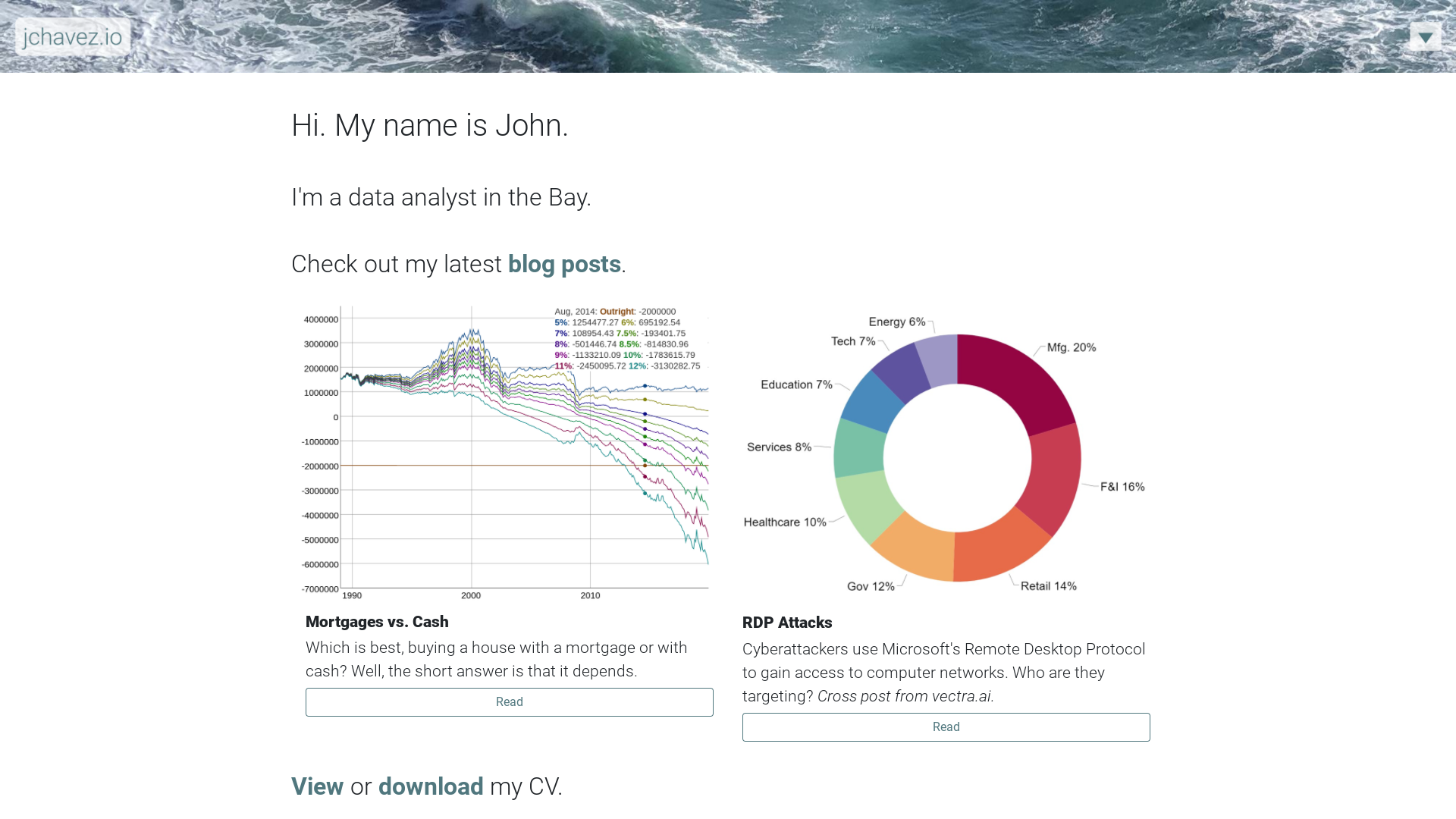
Task: Click the Energy 6% lavender segment
Action: tap(938, 360)
